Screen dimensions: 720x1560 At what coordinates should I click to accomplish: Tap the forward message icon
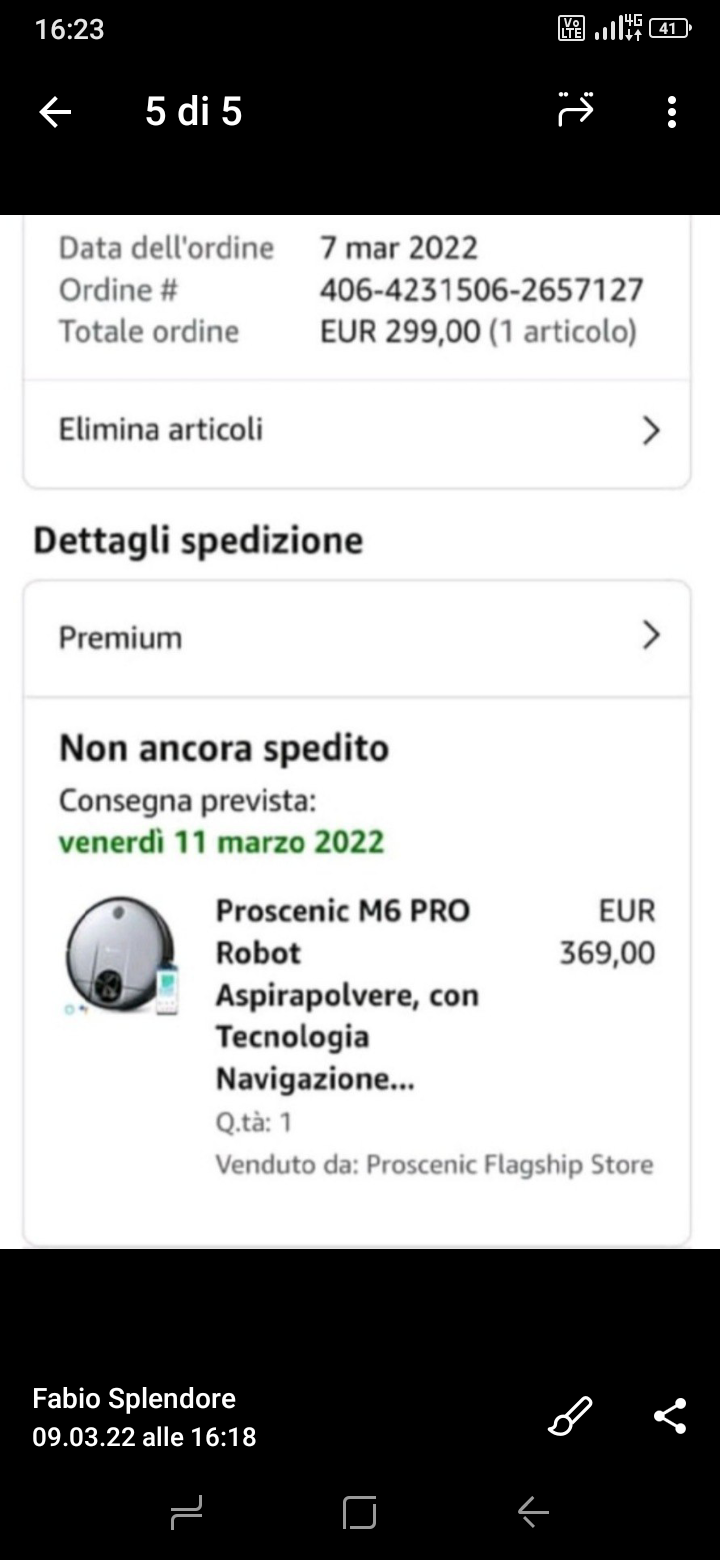tap(575, 110)
